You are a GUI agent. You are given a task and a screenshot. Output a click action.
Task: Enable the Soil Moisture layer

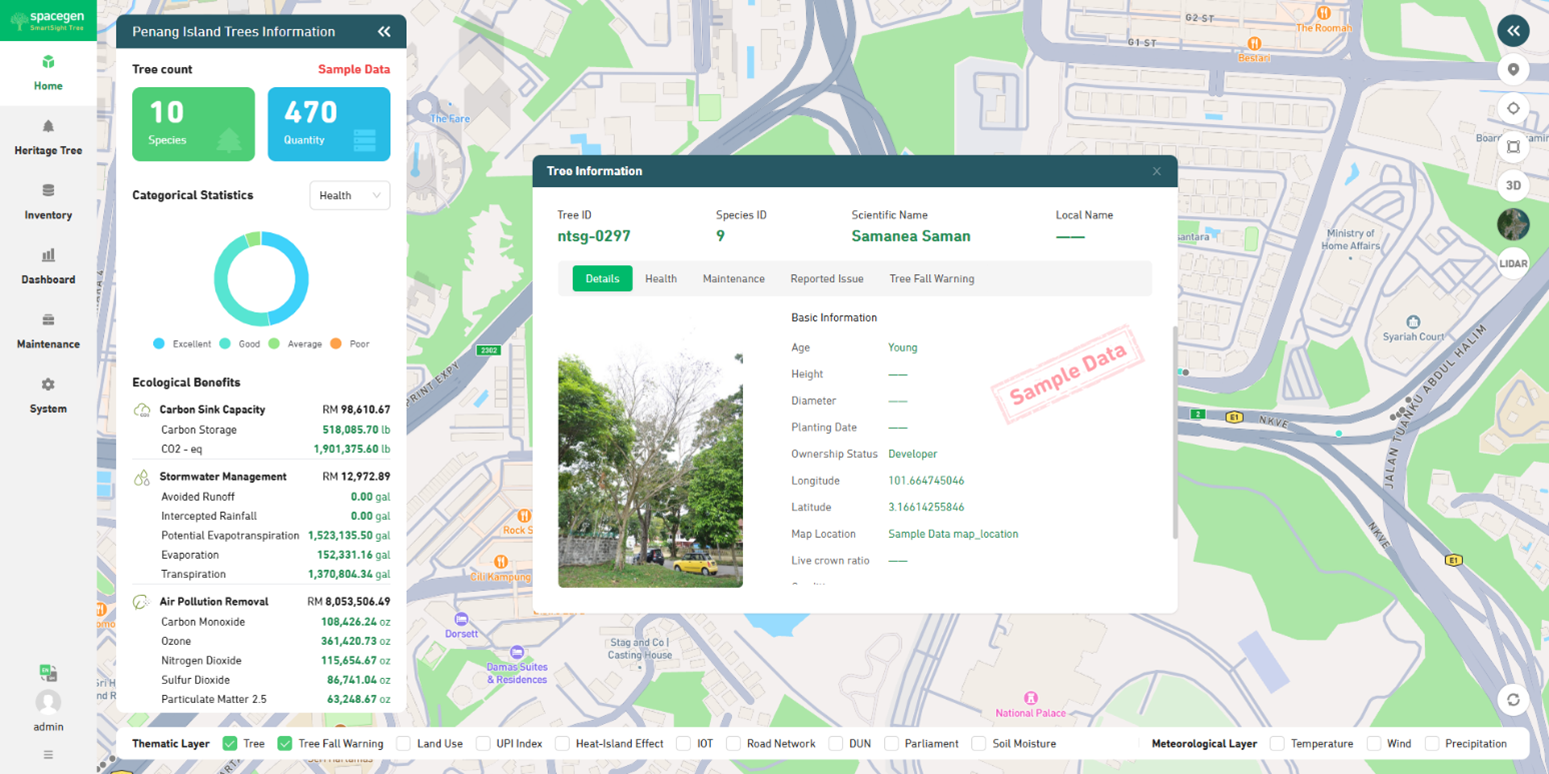point(979,744)
